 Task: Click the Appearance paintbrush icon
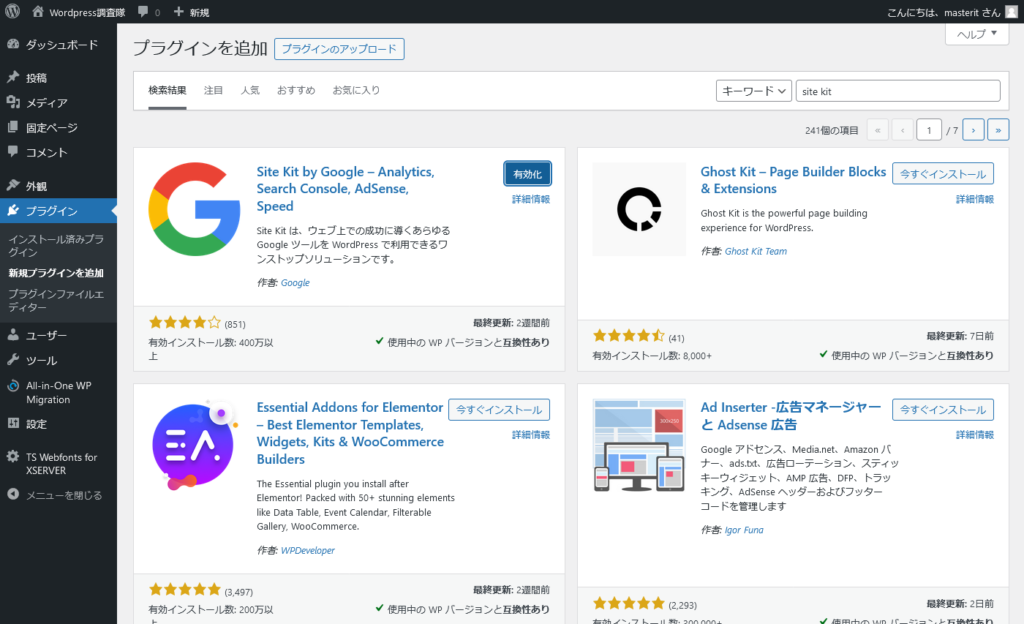[x=13, y=186]
